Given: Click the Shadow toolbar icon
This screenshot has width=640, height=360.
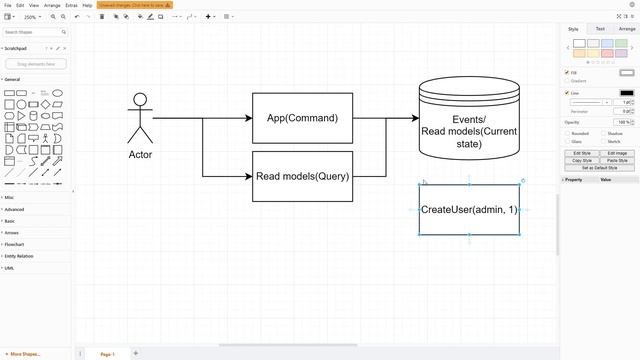Looking at the screenshot, I should [161, 17].
